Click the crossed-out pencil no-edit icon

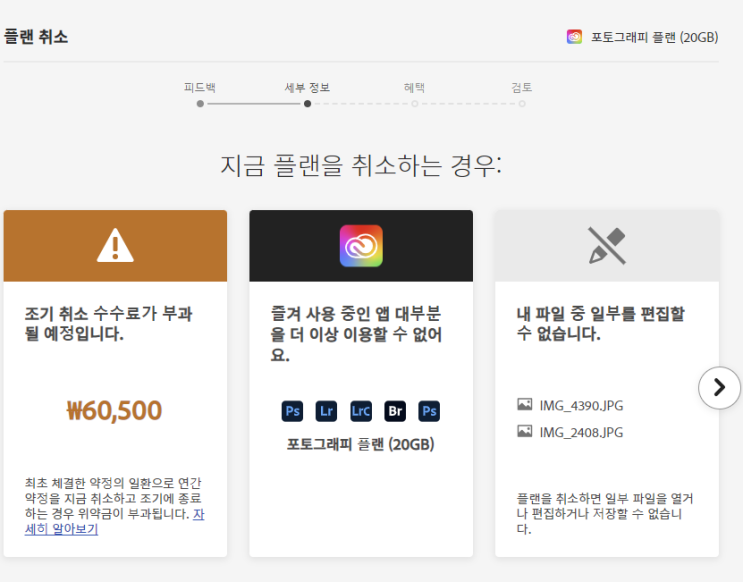[607, 246]
